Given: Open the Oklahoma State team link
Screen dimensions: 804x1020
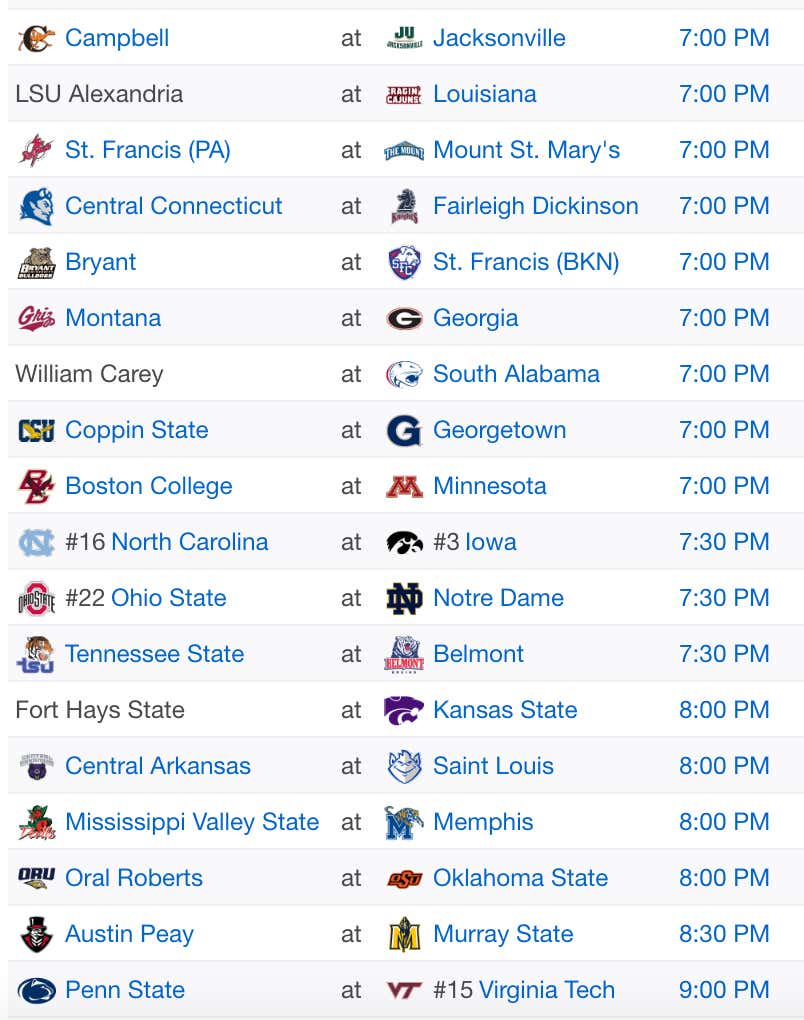Looking at the screenshot, I should click(520, 878).
